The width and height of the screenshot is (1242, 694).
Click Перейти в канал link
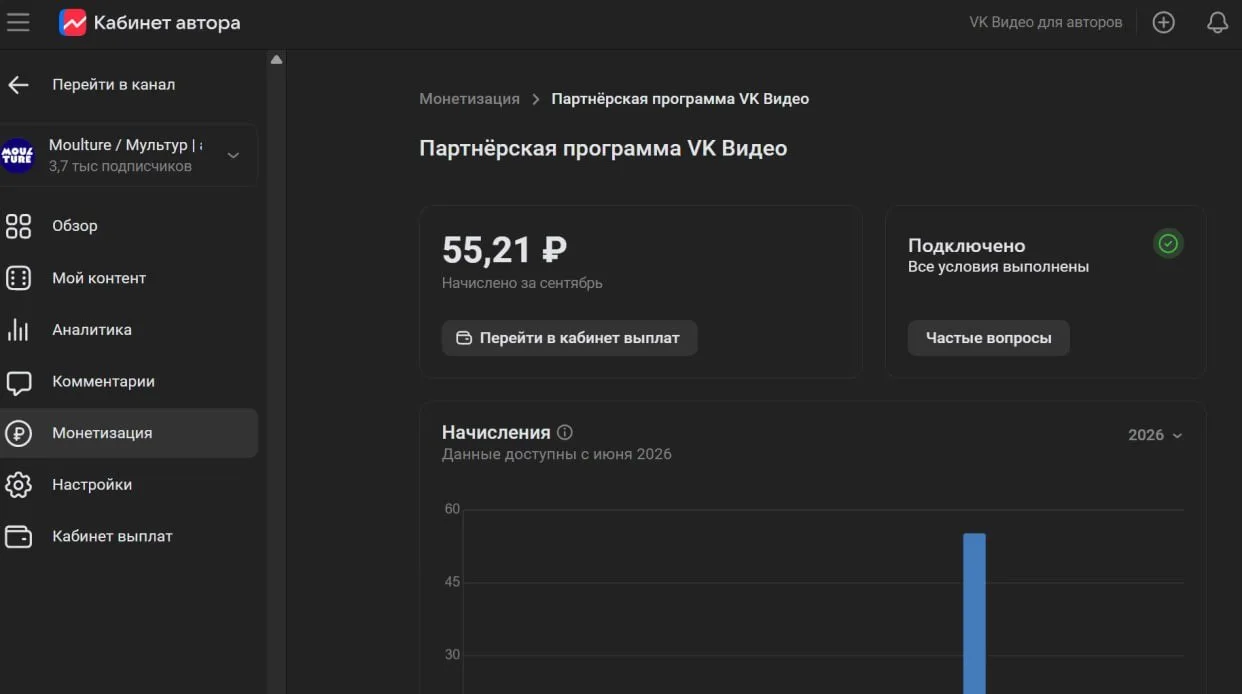[113, 85]
